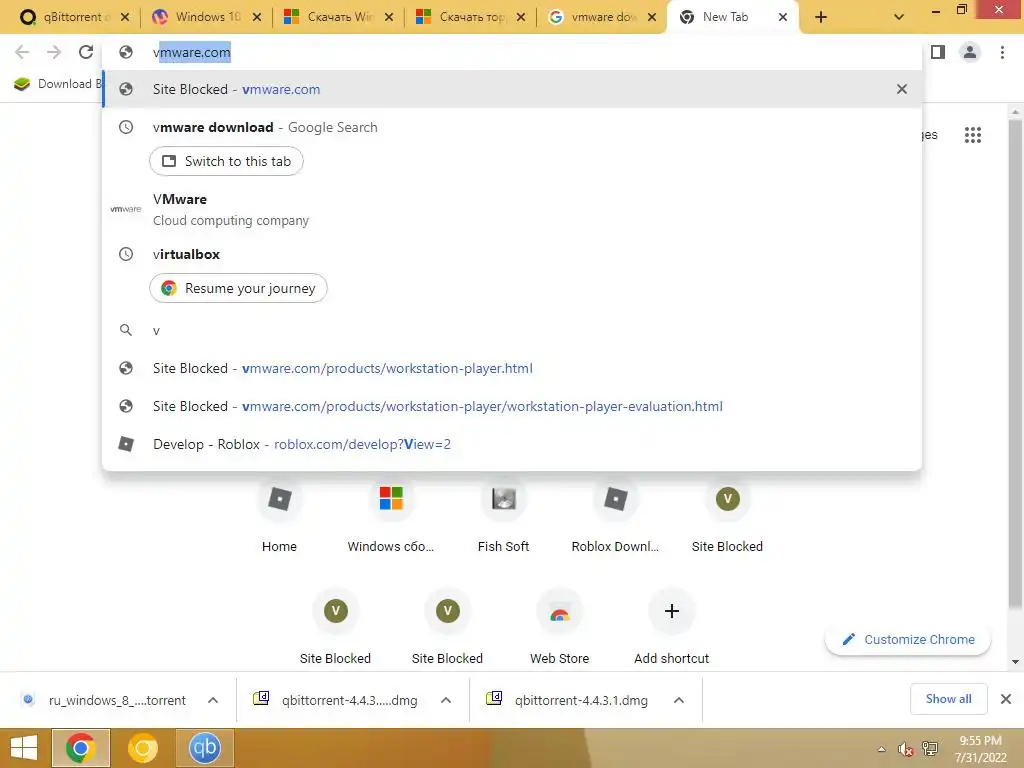Open the profile avatar menu
This screenshot has width=1024, height=768.
tap(970, 52)
